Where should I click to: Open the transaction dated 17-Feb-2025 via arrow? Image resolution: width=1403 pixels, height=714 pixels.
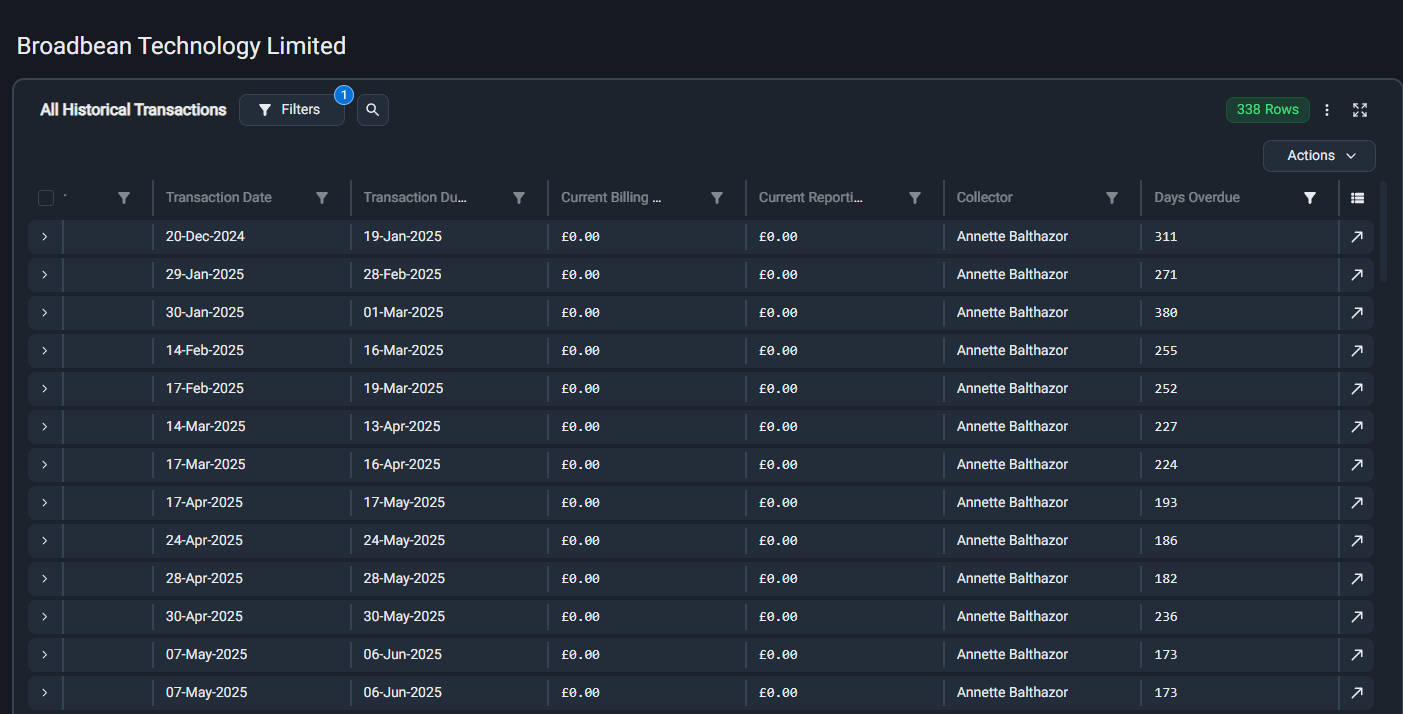[x=1357, y=389]
